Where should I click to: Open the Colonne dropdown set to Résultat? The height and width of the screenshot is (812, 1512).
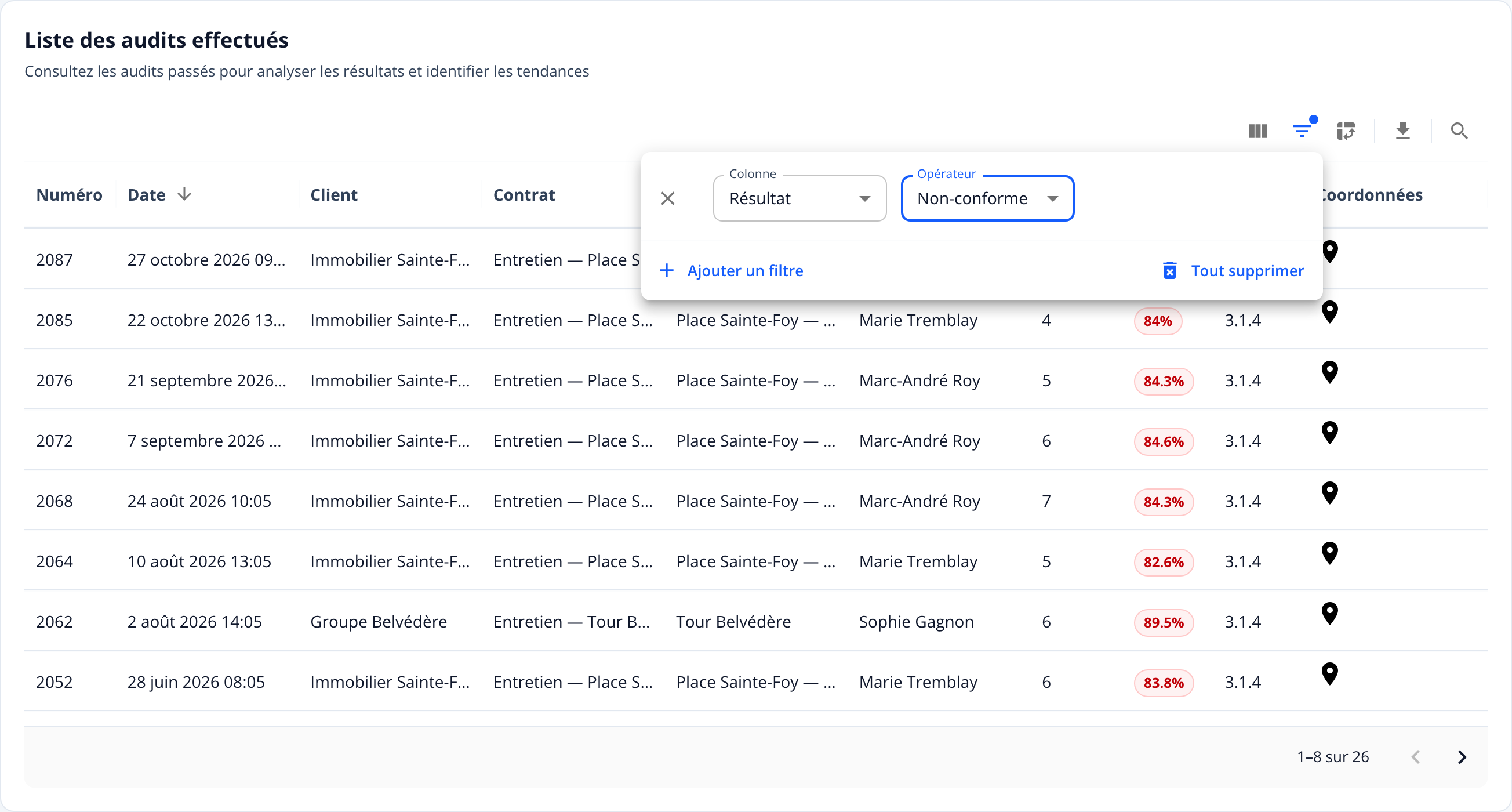click(x=799, y=198)
